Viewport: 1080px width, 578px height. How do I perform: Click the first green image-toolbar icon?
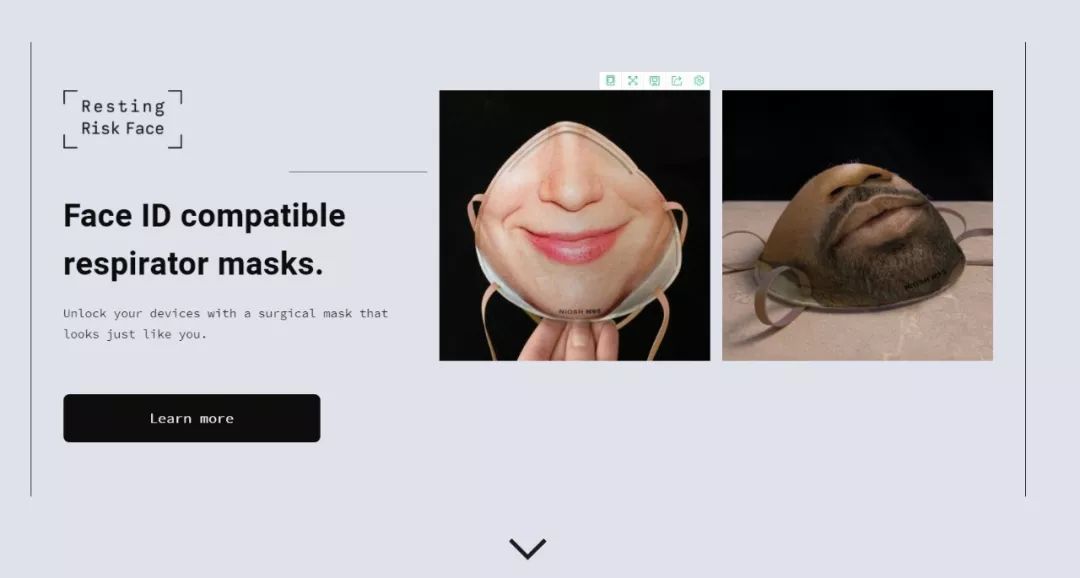[x=610, y=81]
